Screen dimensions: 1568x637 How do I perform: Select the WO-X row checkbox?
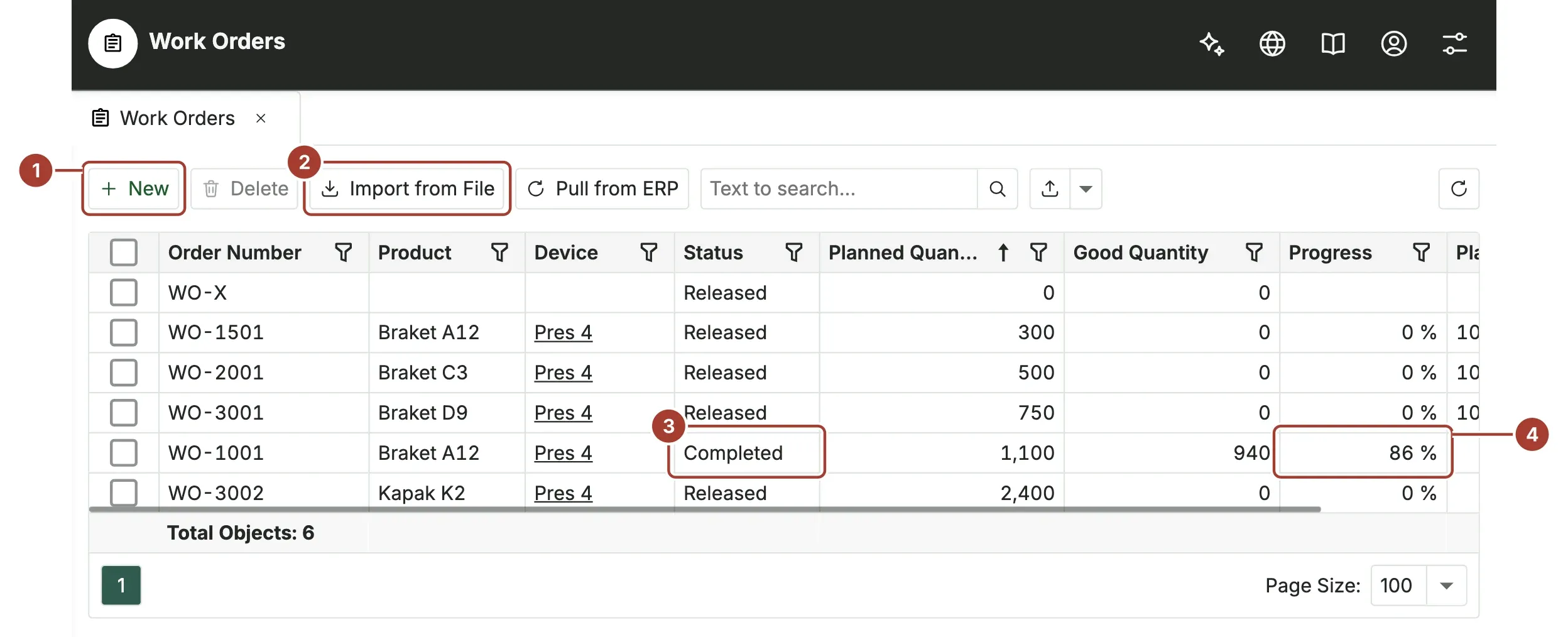click(x=124, y=293)
